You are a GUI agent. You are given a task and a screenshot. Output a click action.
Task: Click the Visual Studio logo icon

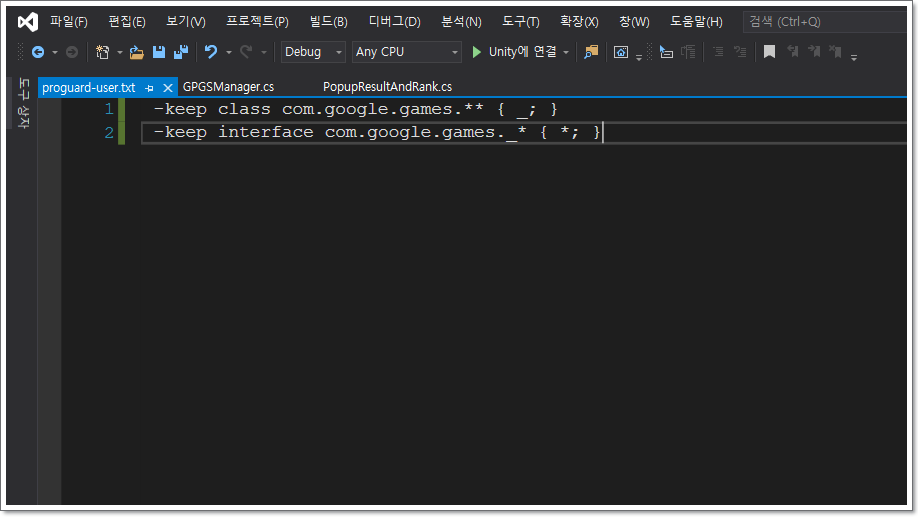coord(28,22)
